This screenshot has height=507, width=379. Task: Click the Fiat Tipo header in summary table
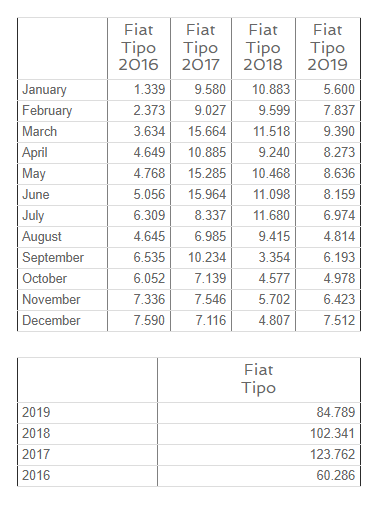[259, 379]
